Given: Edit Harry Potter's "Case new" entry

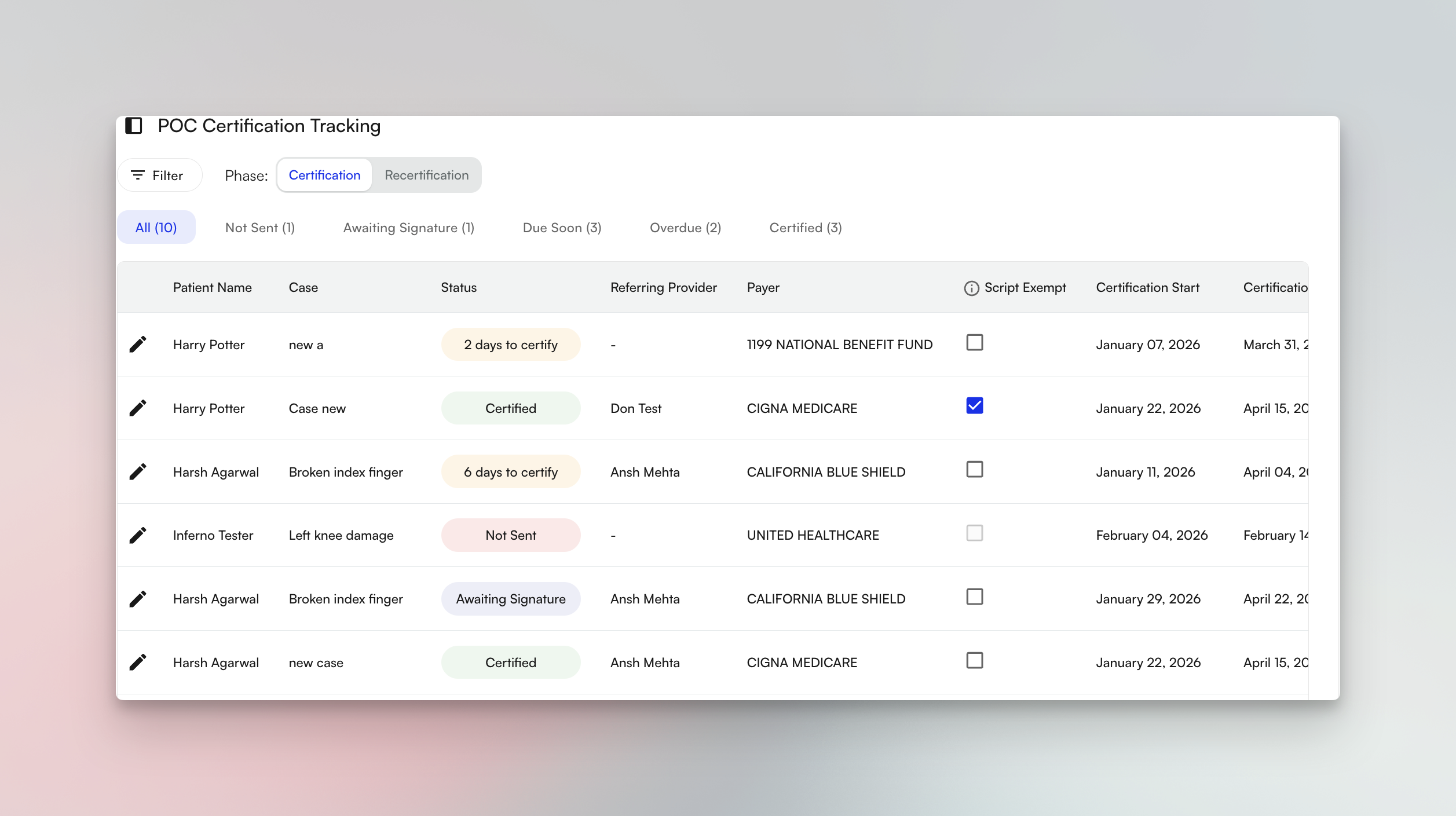Looking at the screenshot, I should [x=138, y=408].
